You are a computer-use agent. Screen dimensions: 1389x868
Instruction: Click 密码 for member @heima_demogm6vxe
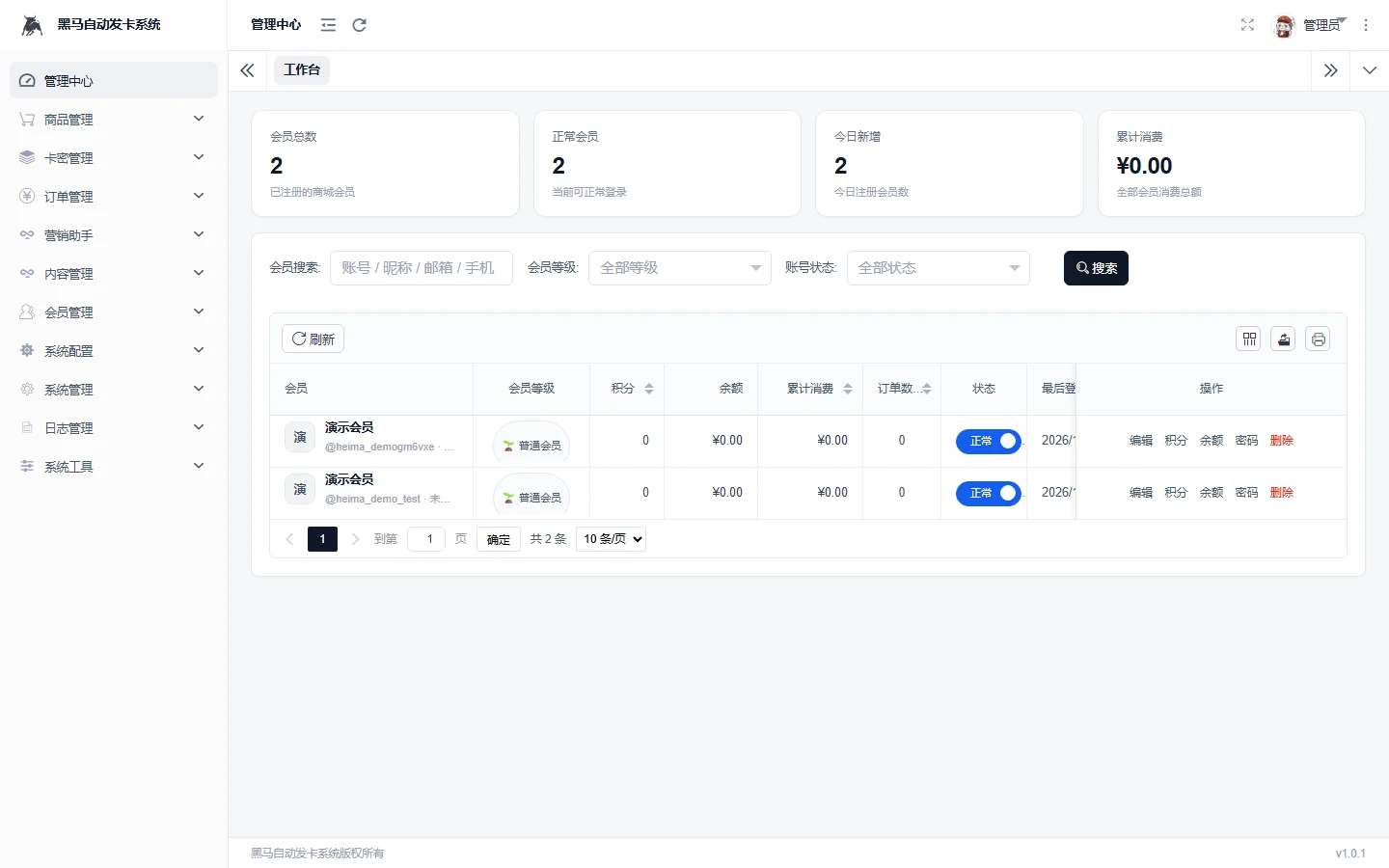point(1247,441)
